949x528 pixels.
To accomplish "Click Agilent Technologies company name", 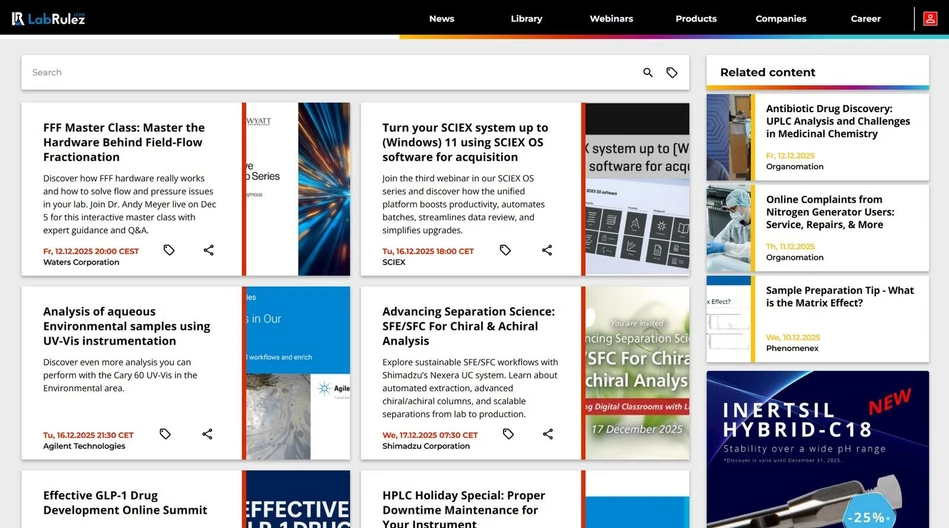I will pyautogui.click(x=84, y=446).
